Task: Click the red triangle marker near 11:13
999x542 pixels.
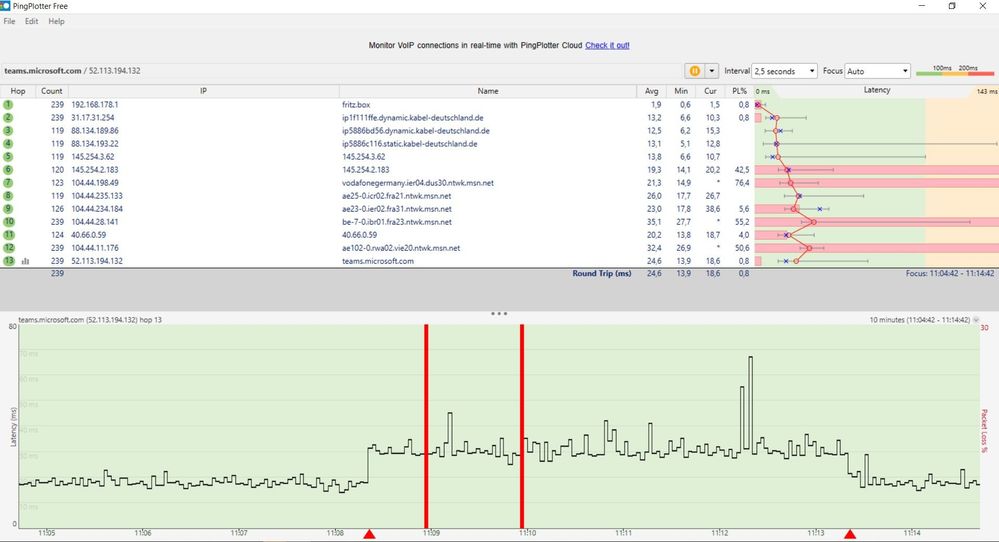Action: click(x=850, y=534)
